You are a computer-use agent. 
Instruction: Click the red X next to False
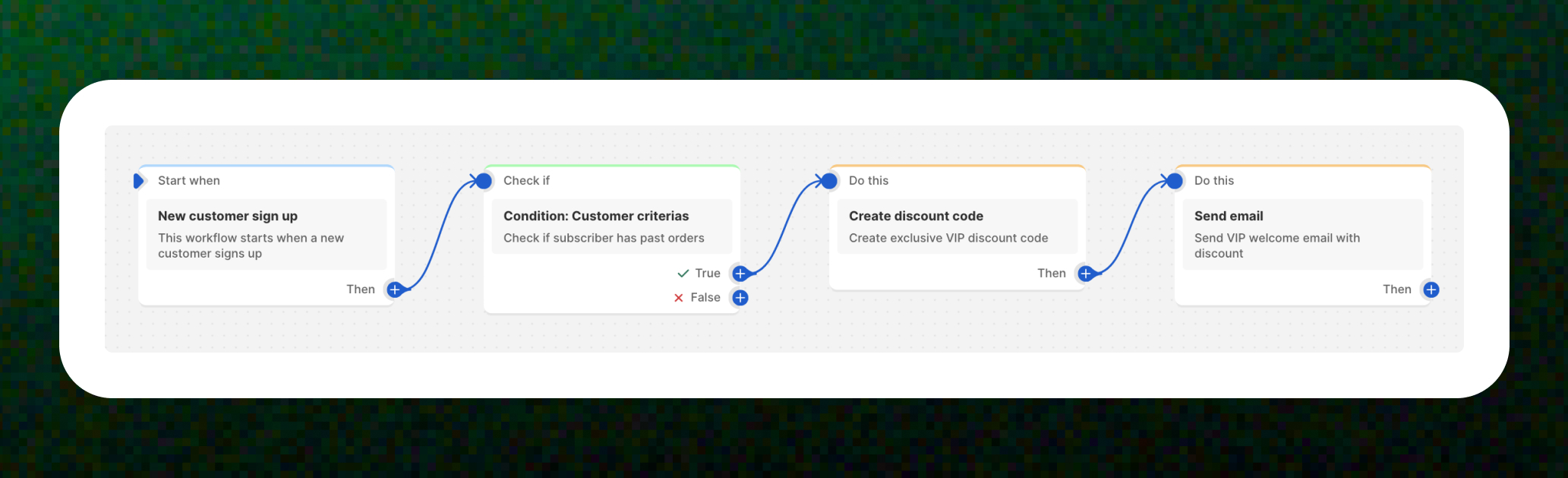[679, 298]
